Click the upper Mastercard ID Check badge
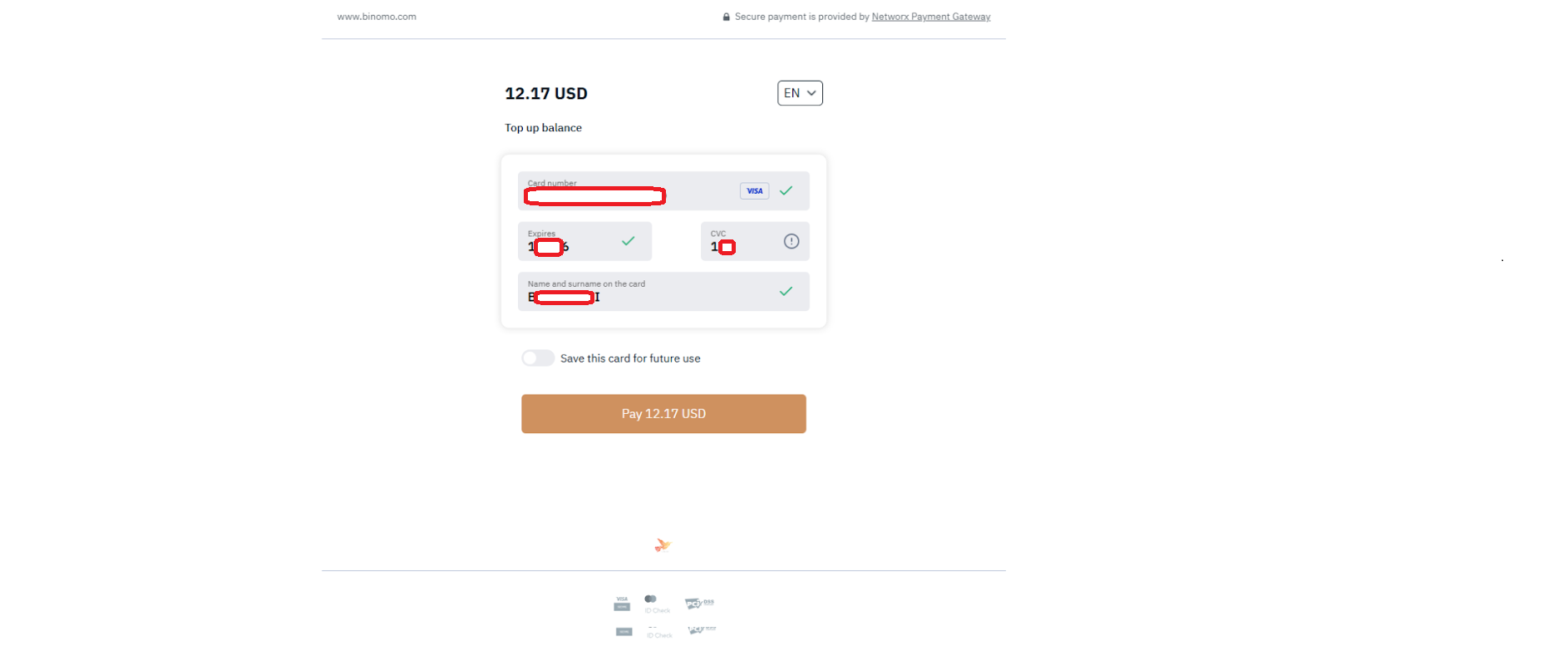This screenshot has width=1568, height=646. coord(656,604)
